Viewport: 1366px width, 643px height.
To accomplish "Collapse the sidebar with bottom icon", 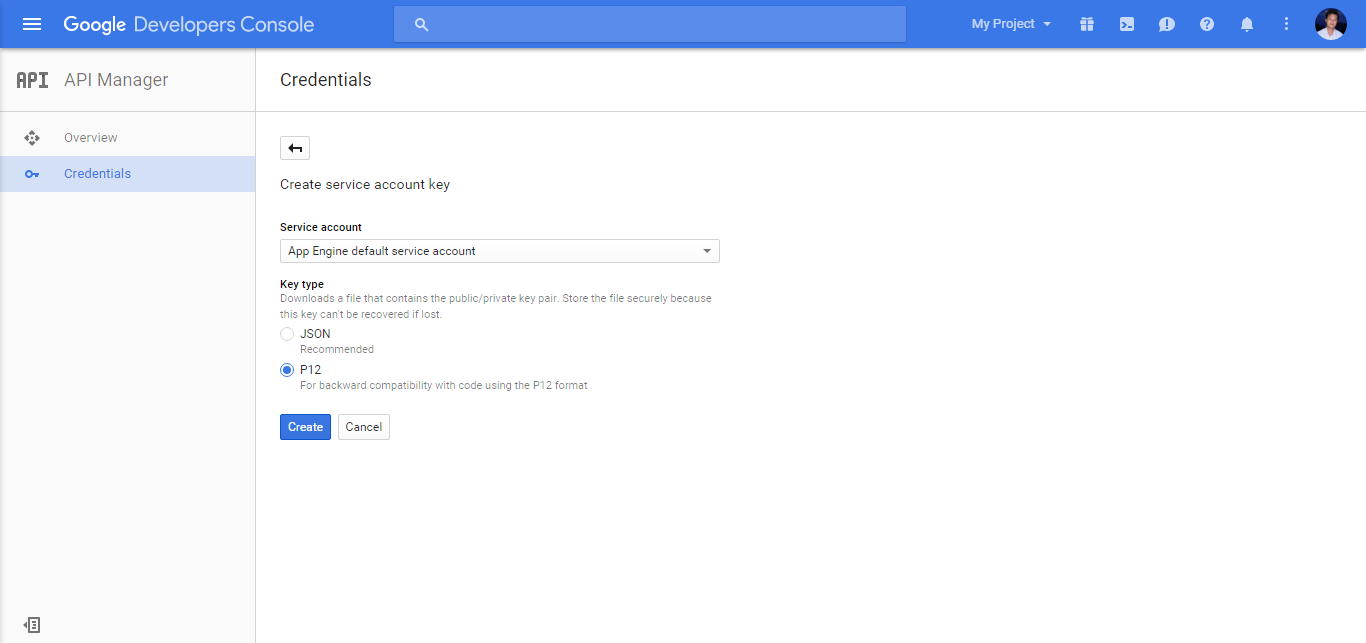I will [x=32, y=625].
